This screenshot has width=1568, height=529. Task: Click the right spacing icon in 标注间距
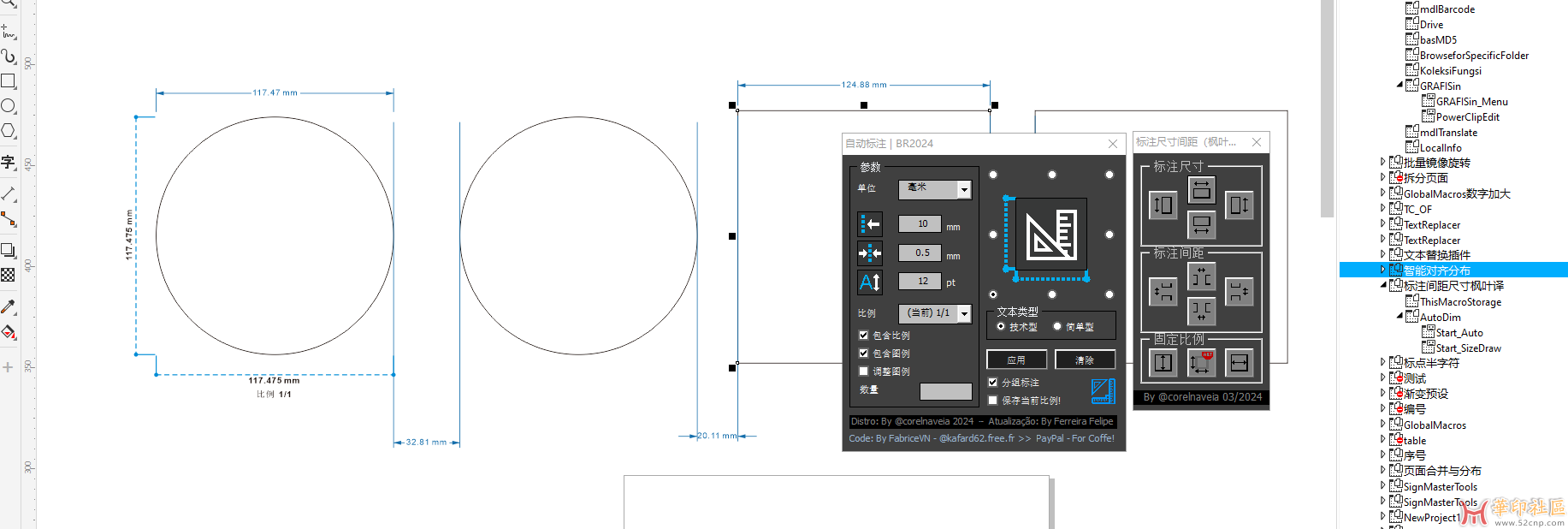pos(1240,292)
